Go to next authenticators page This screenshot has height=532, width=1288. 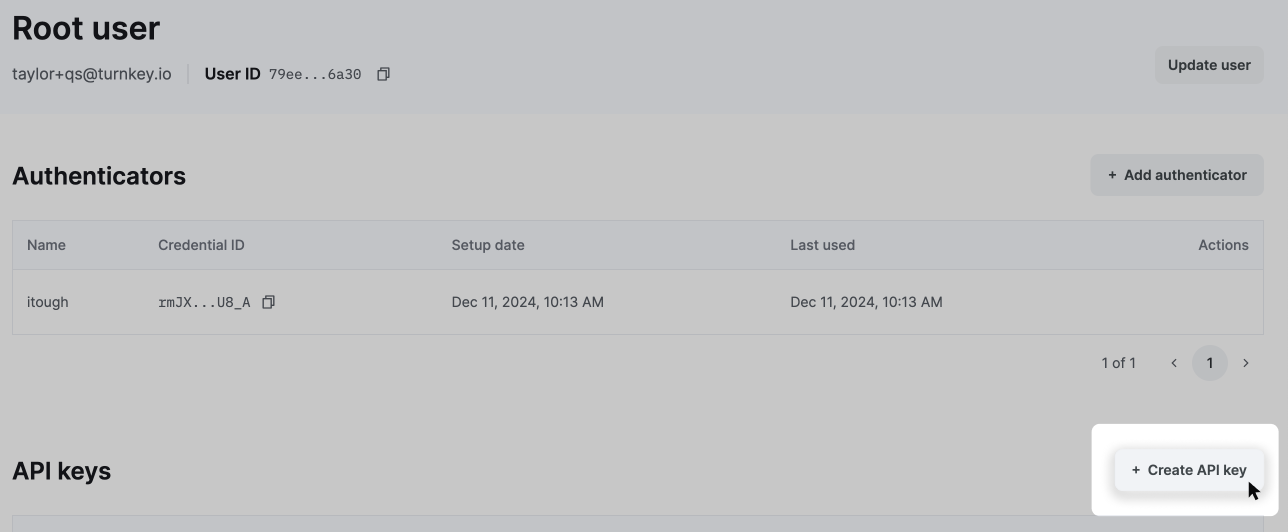[x=1246, y=363]
